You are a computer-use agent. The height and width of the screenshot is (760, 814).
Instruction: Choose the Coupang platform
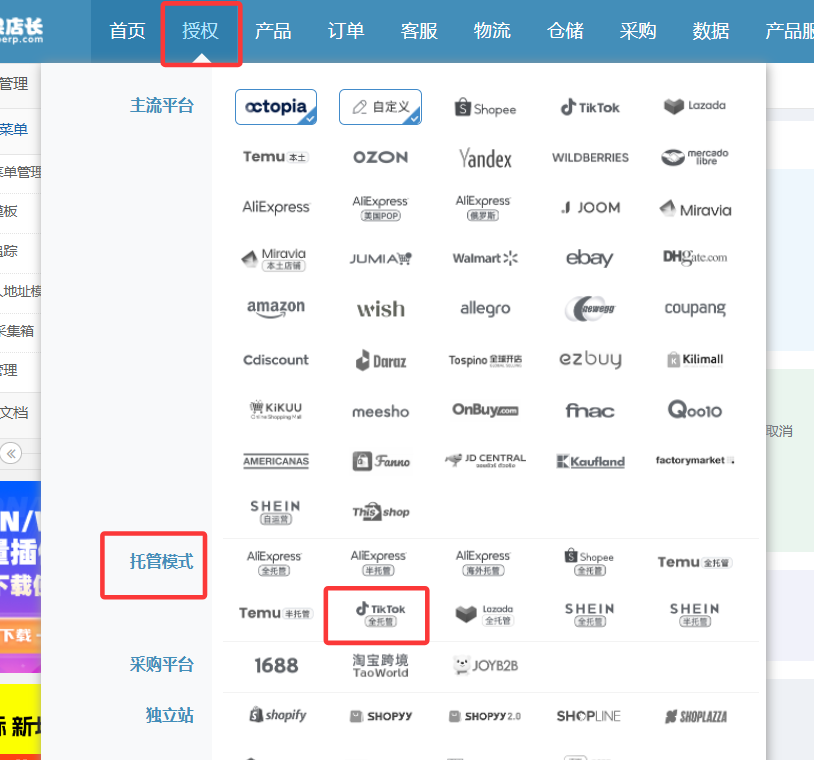click(x=695, y=308)
